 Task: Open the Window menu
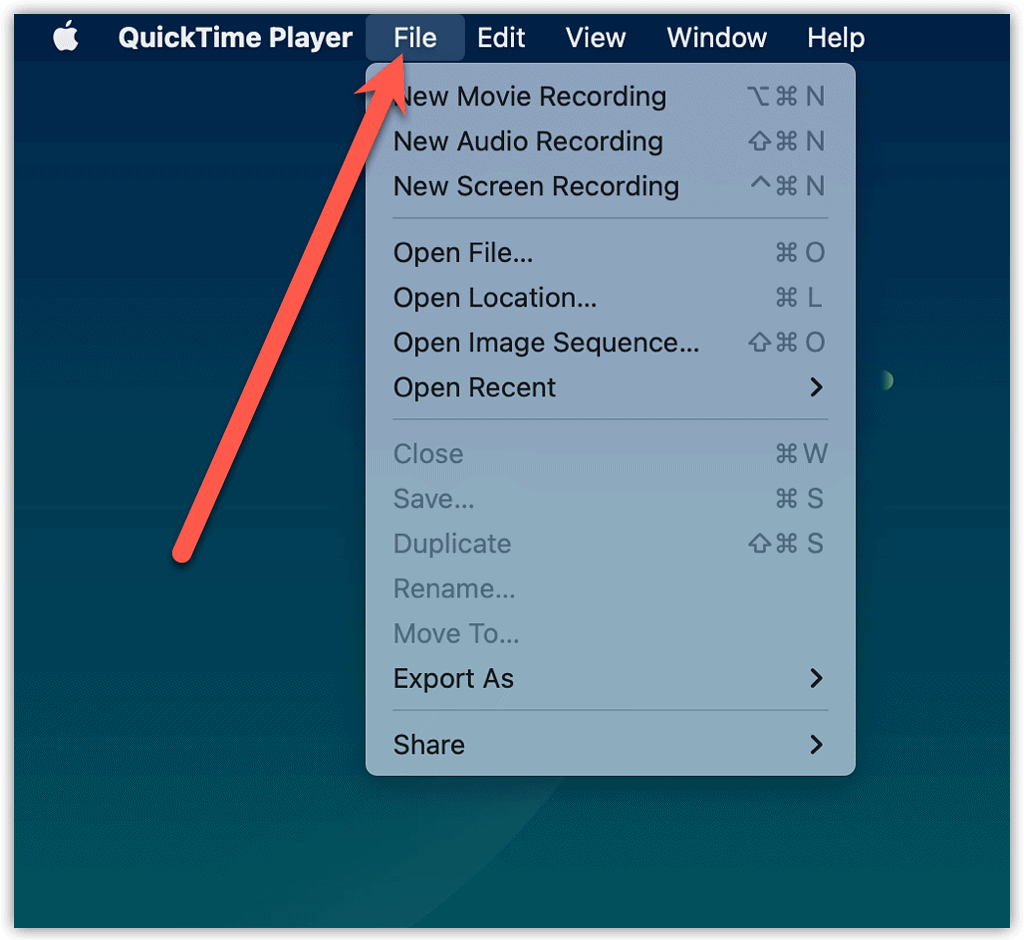(x=716, y=37)
